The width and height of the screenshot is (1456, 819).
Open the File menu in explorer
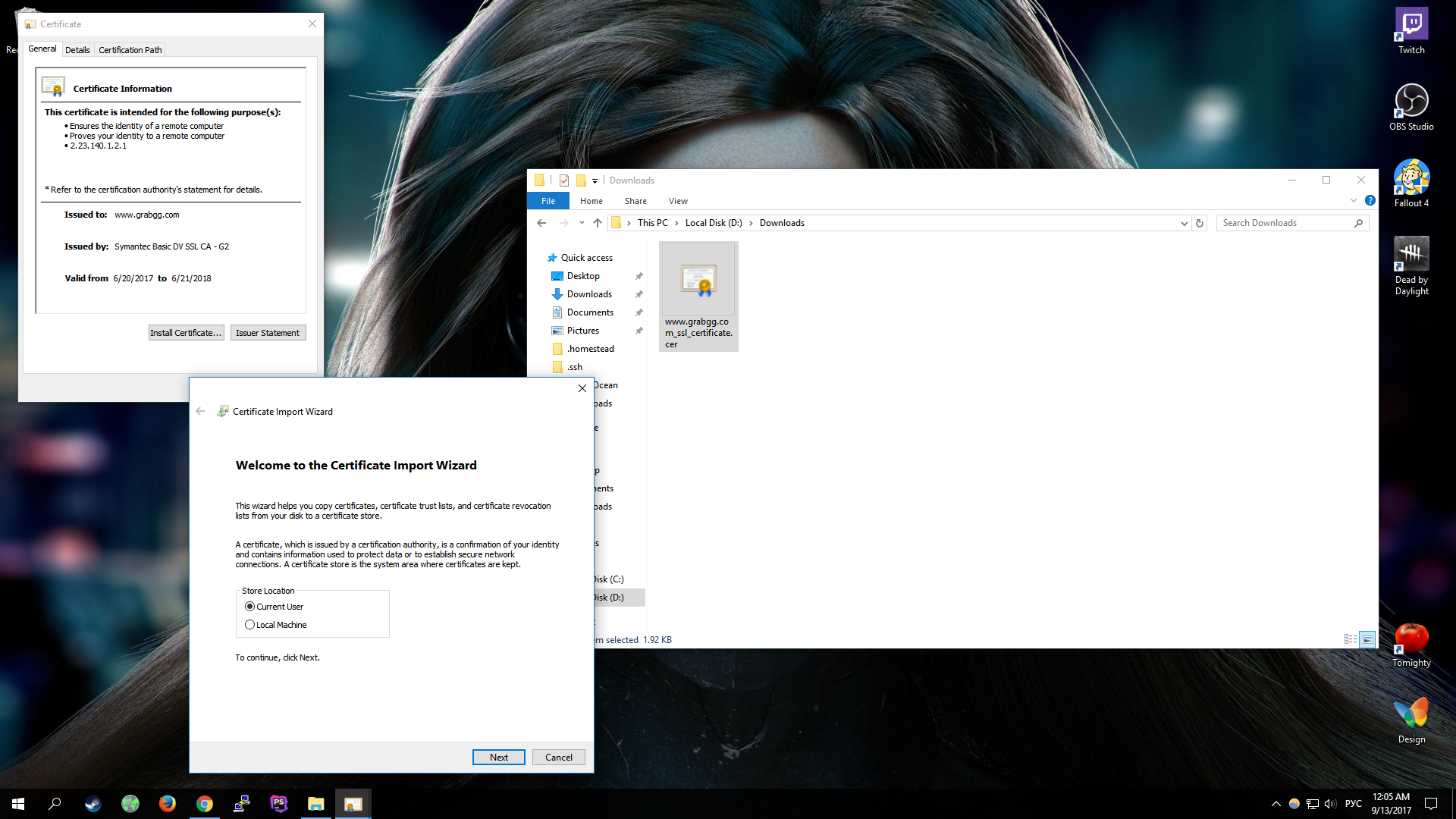coord(548,201)
